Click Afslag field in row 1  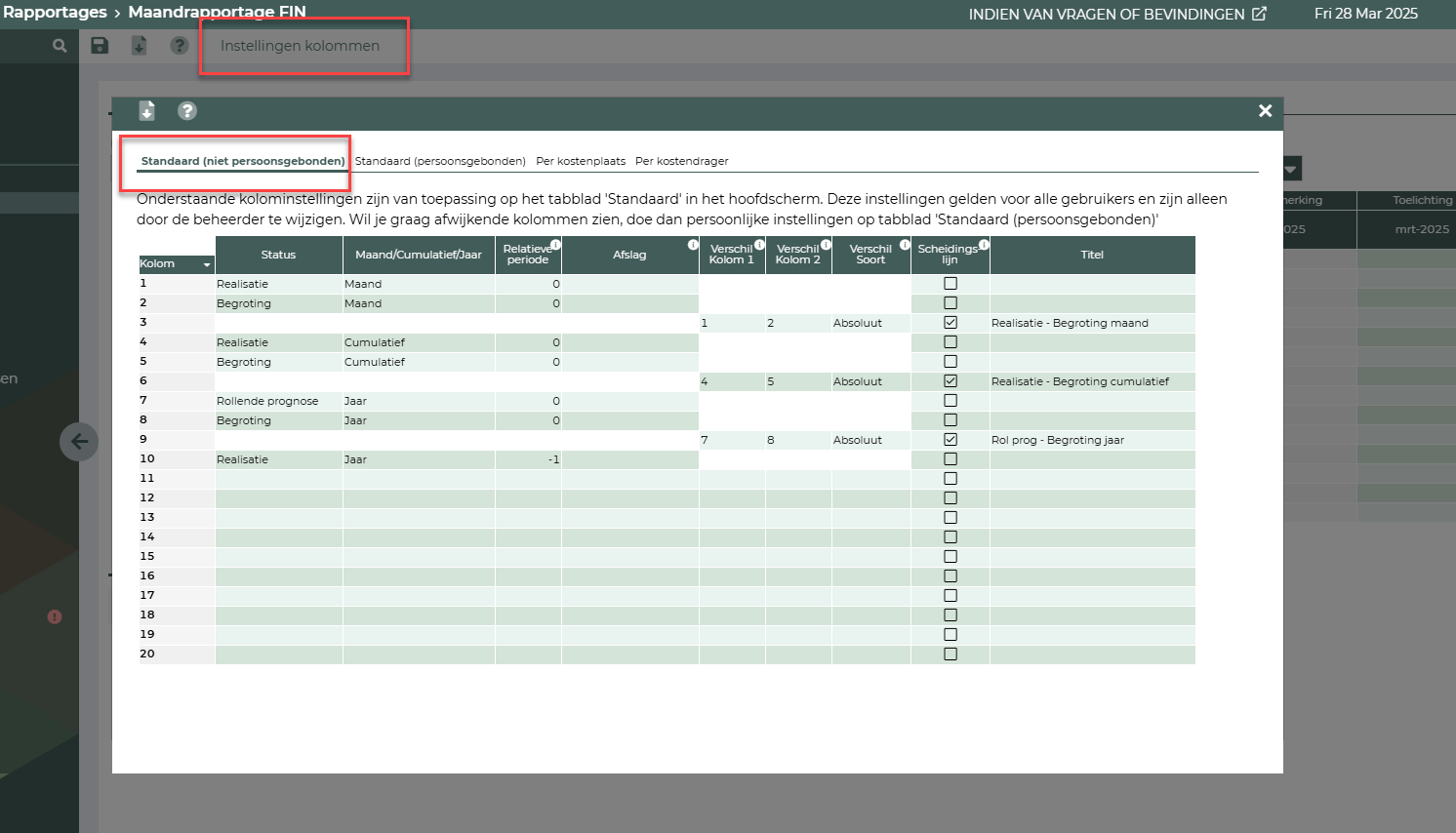pos(629,284)
